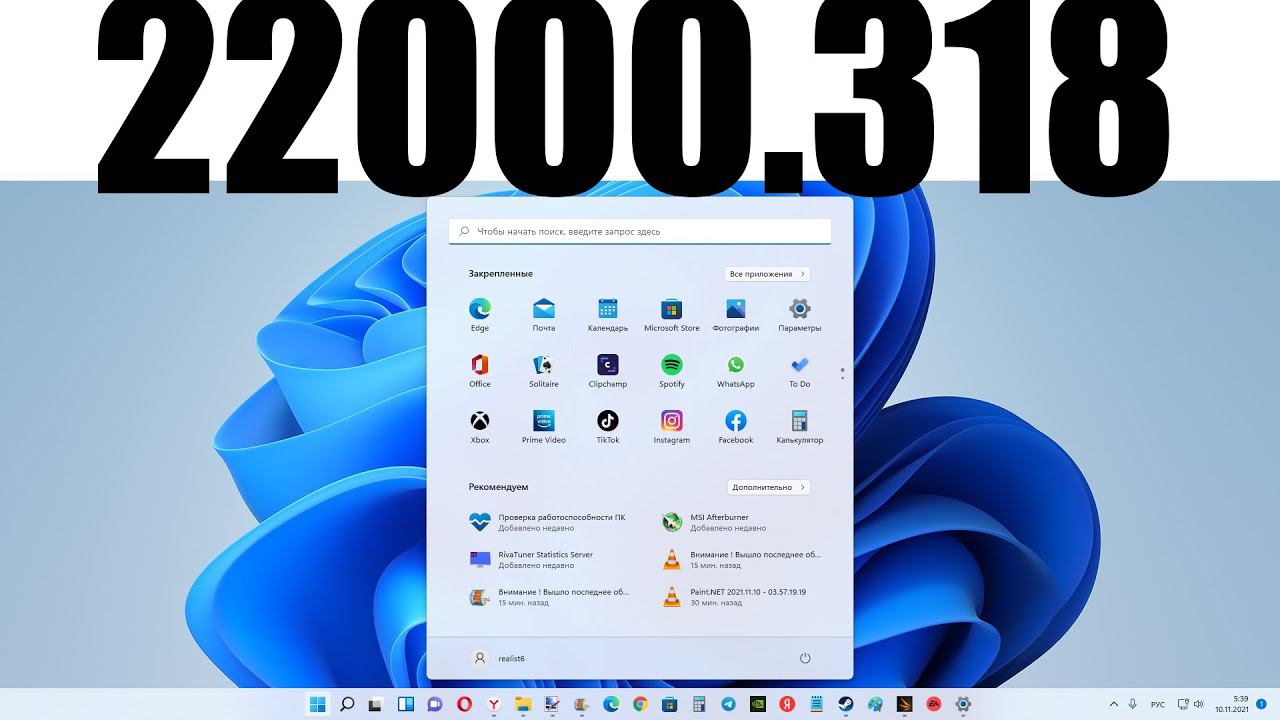This screenshot has width=1280, height=720.
Task: Launch WhatsApp from pinned apps
Action: pos(736,370)
